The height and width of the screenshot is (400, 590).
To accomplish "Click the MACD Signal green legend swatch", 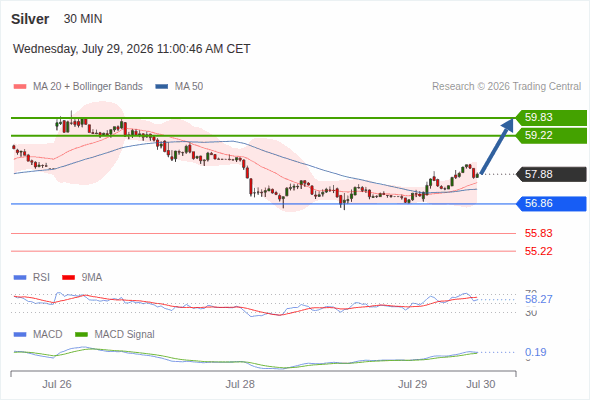I will 82,335.
